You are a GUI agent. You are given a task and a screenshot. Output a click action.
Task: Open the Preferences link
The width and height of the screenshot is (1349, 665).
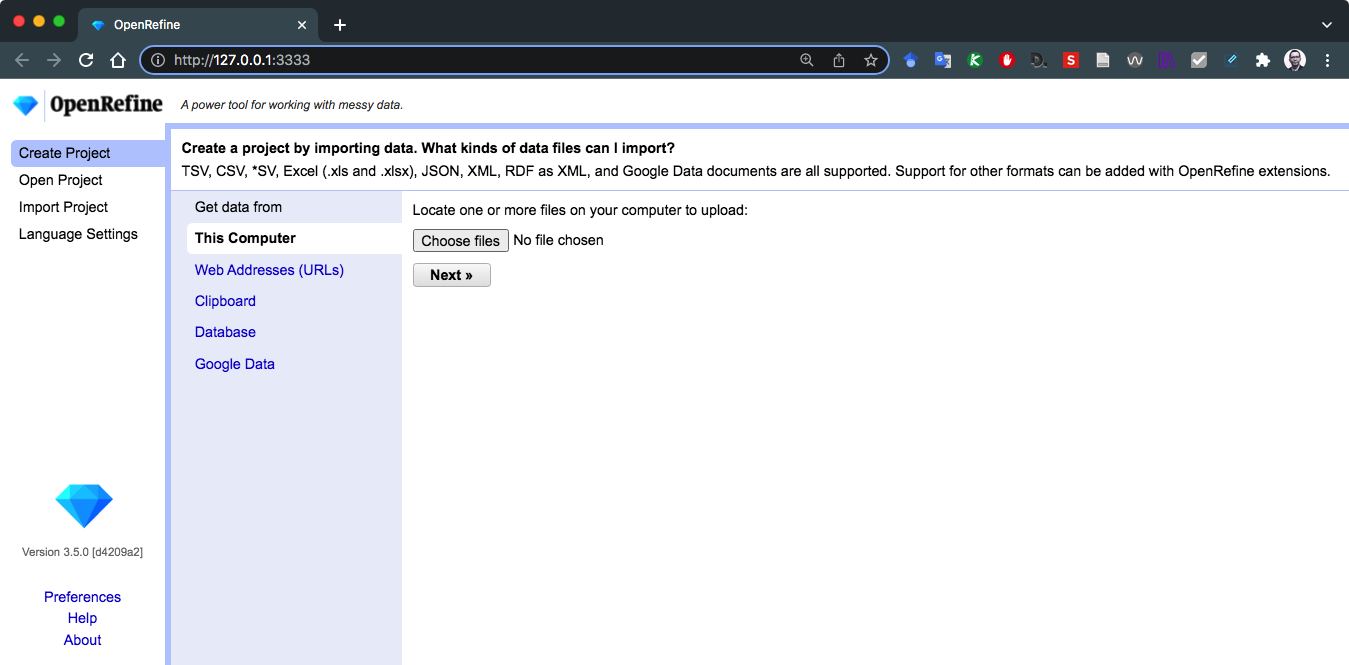click(82, 597)
